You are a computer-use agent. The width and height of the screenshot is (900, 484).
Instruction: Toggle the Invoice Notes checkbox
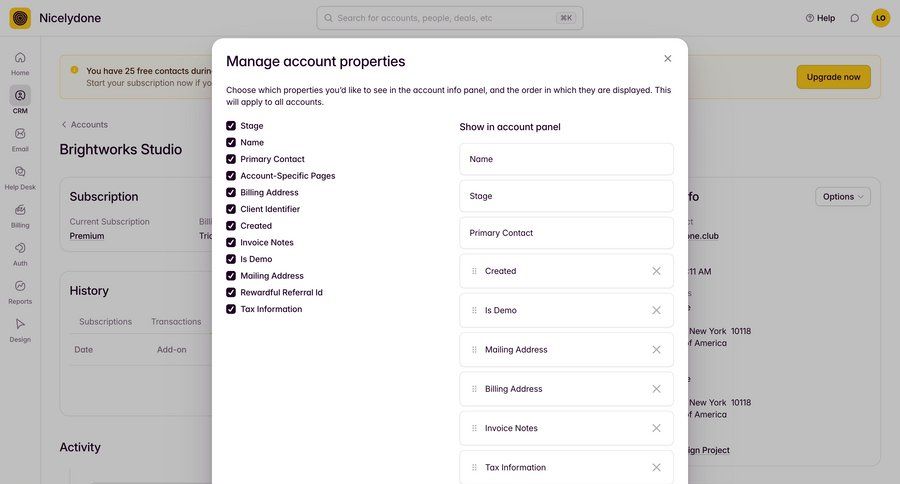pos(231,242)
